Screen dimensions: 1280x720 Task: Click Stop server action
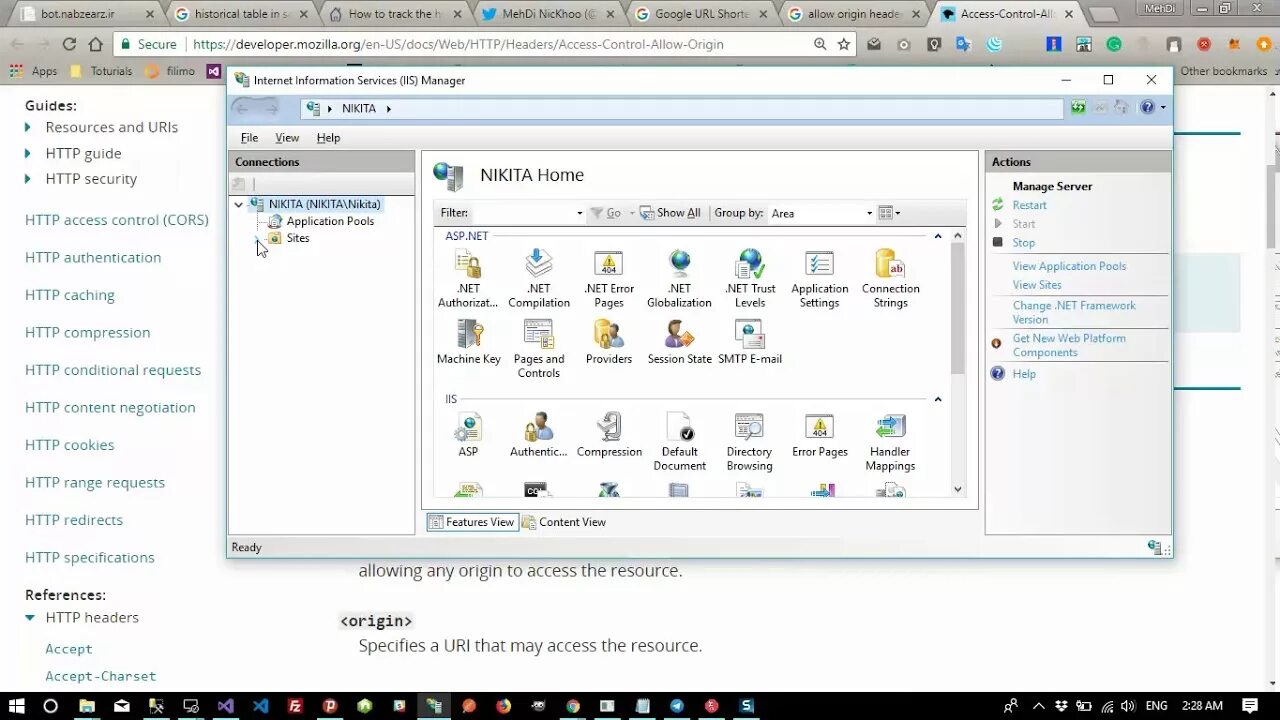click(1023, 243)
